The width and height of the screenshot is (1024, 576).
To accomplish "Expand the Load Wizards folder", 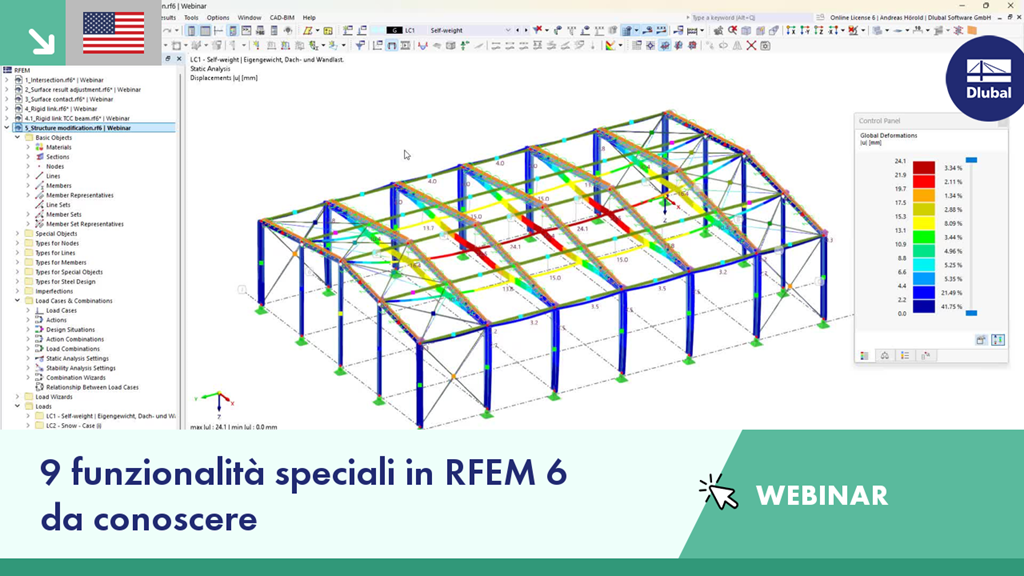I will click(x=18, y=396).
